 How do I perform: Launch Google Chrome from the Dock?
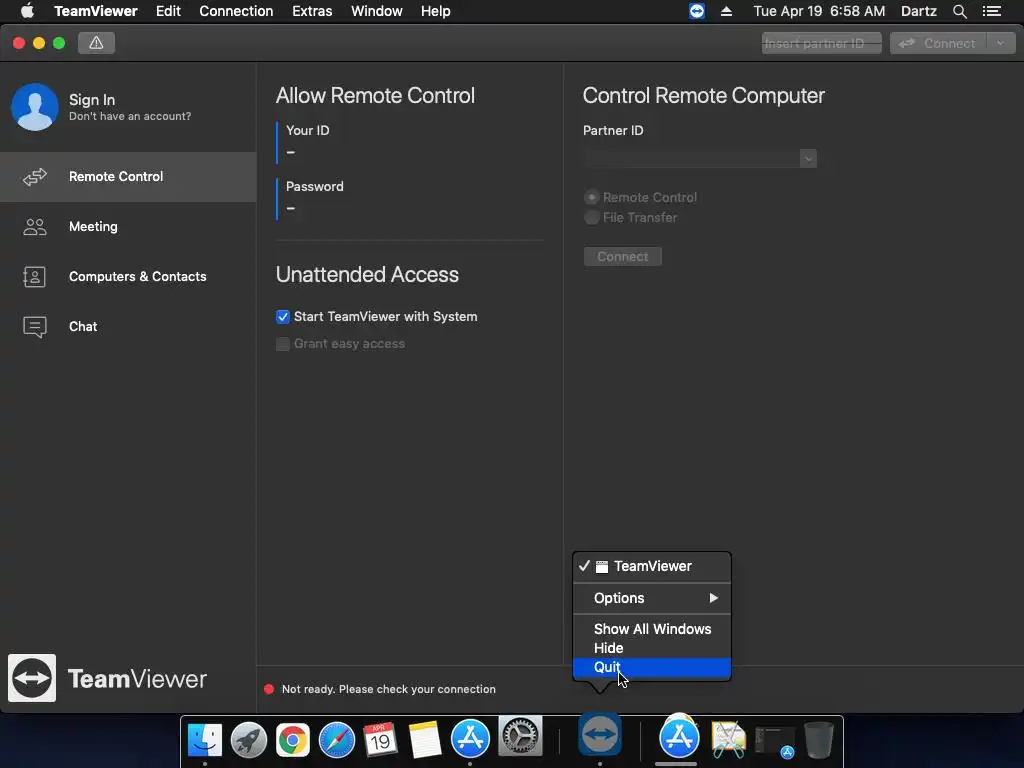(x=293, y=740)
